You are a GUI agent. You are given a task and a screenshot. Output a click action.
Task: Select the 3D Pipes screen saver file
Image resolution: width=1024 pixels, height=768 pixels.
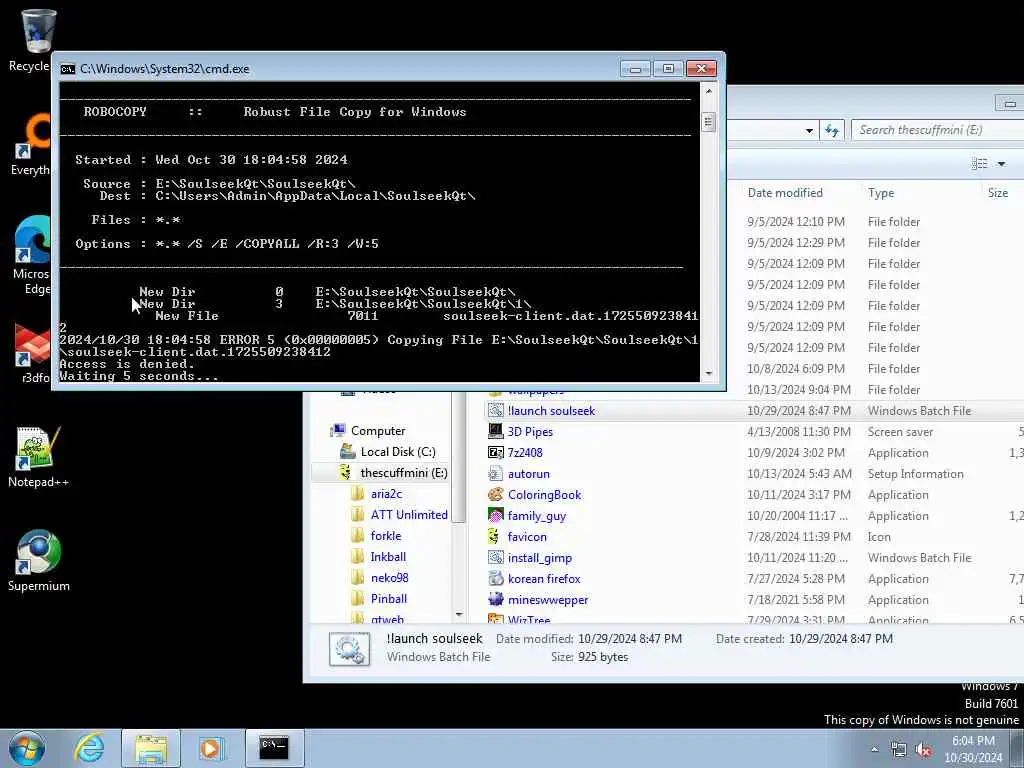[530, 432]
